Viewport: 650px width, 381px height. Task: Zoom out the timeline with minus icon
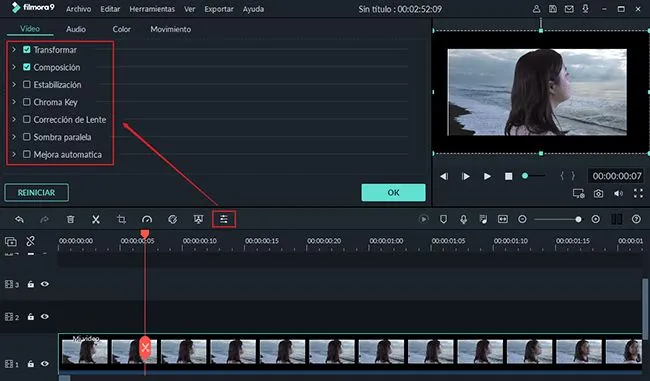pyautogui.click(x=522, y=219)
